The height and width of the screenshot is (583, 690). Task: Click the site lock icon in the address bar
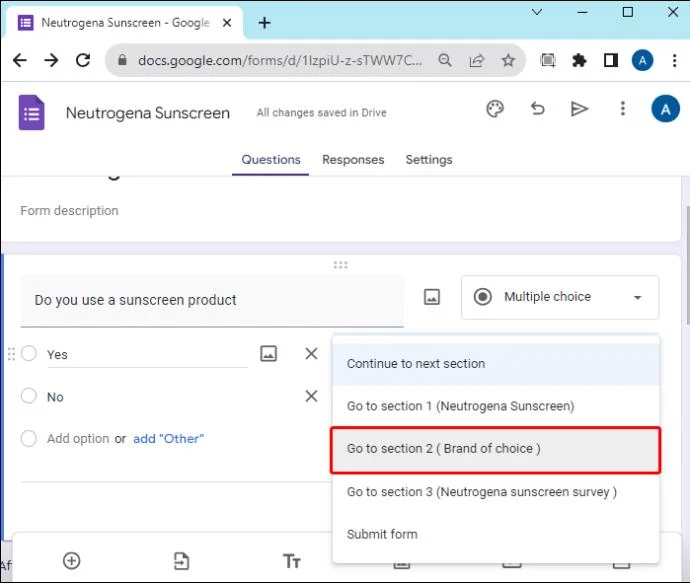[x=122, y=60]
